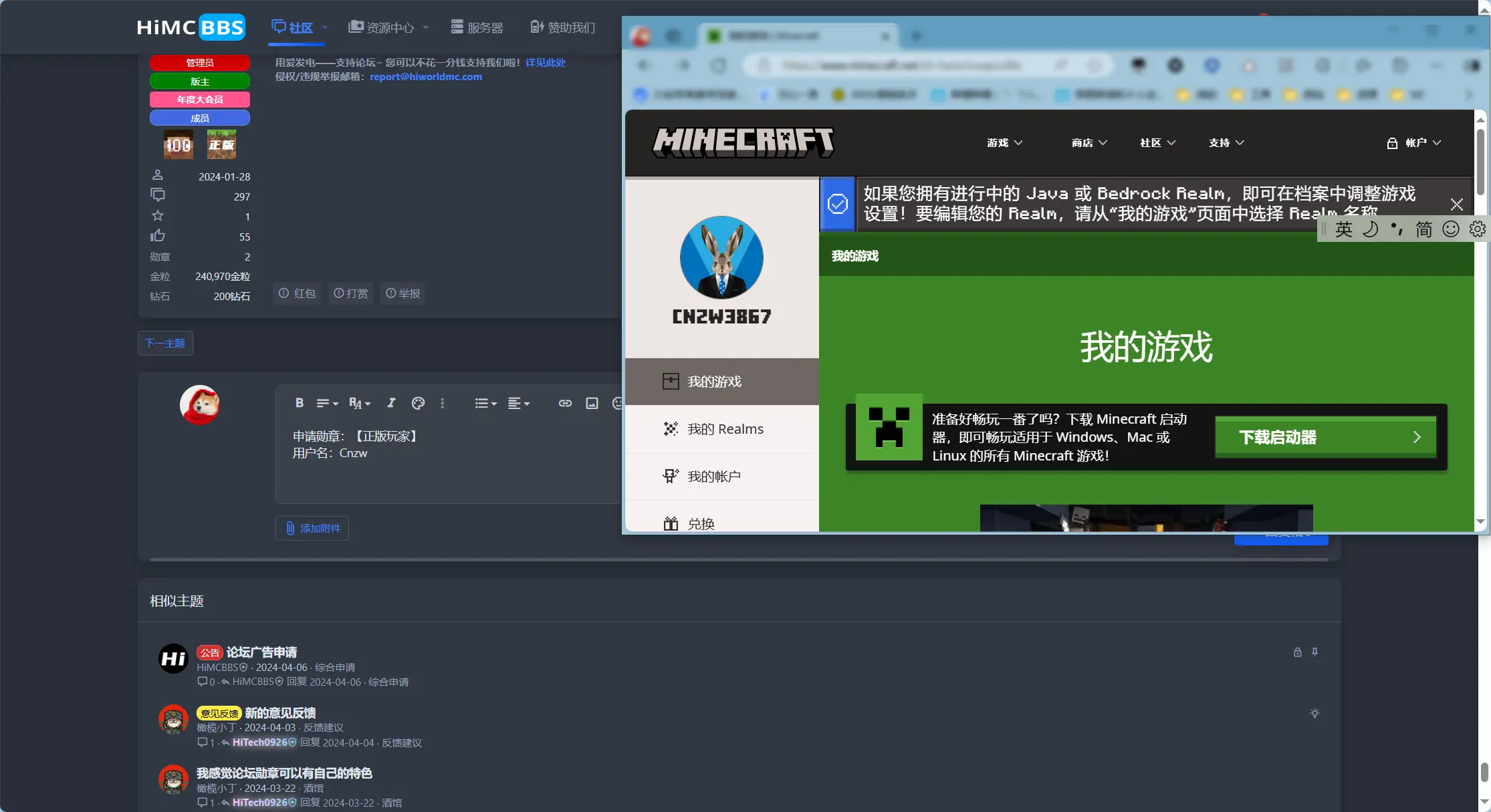Open the 社区 navigation menu
The image size is (1491, 812).
[299, 27]
